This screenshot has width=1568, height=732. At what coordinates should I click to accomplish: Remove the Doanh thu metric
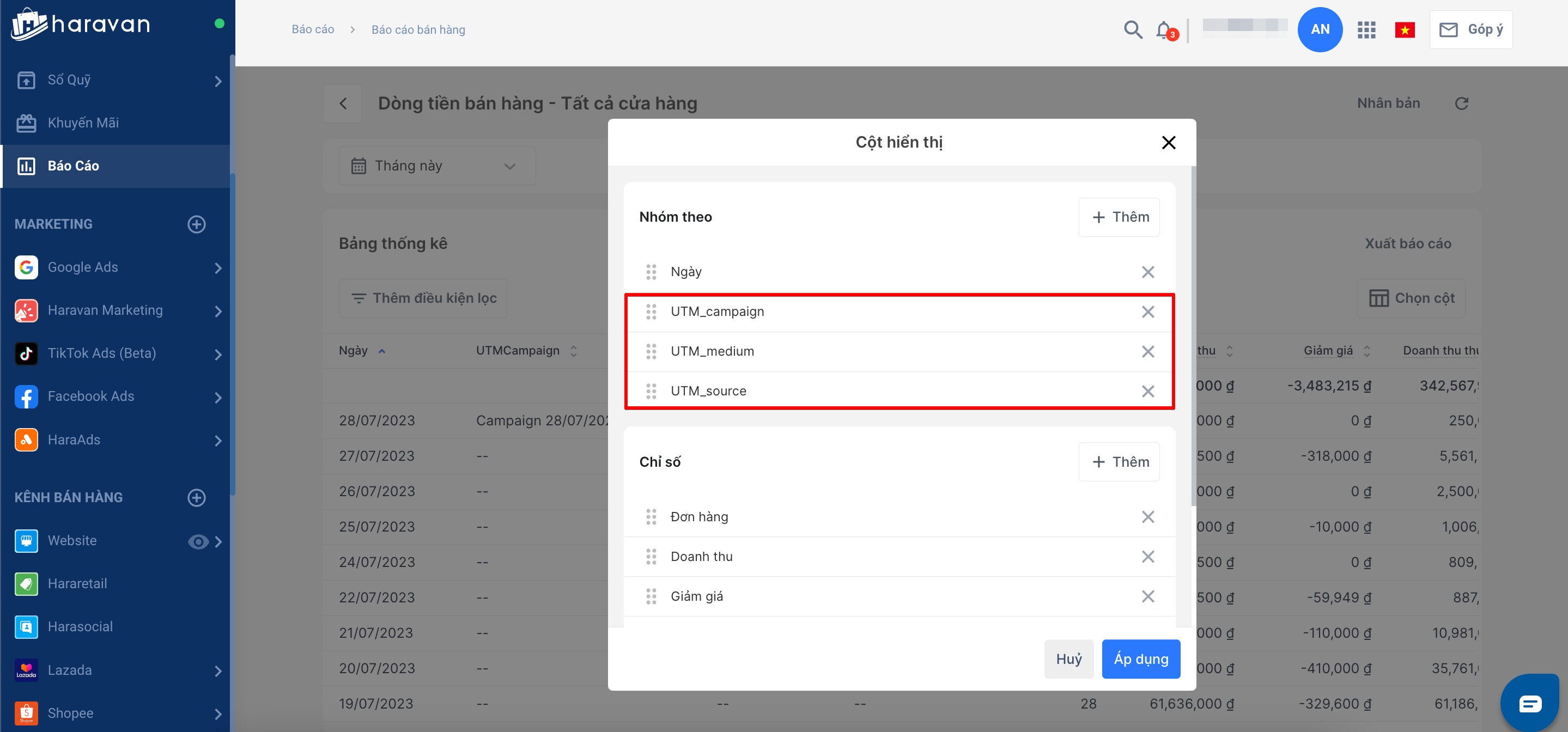(1147, 556)
